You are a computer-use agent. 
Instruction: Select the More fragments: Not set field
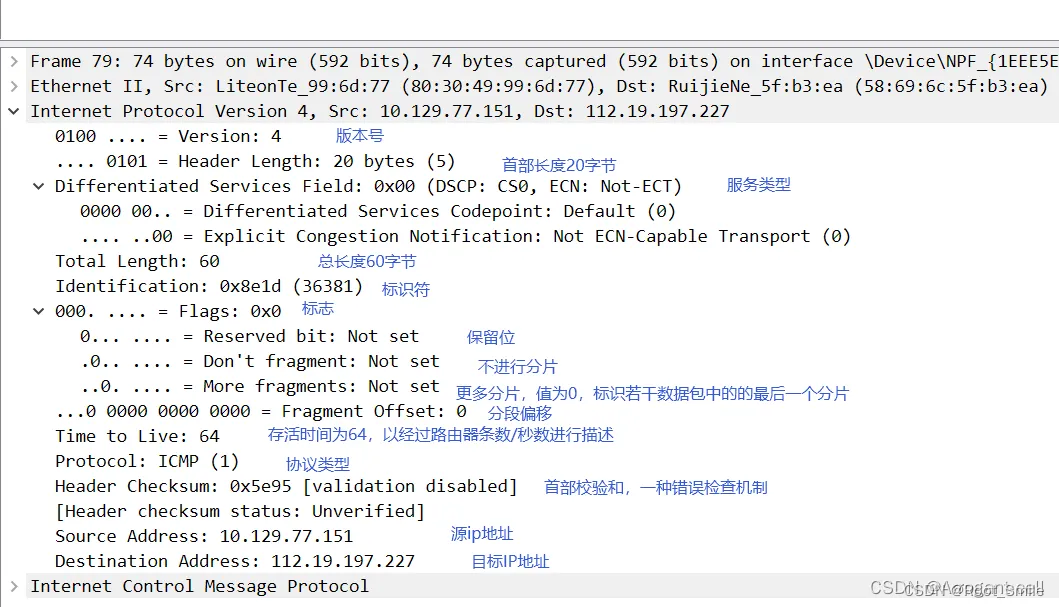coord(240,386)
